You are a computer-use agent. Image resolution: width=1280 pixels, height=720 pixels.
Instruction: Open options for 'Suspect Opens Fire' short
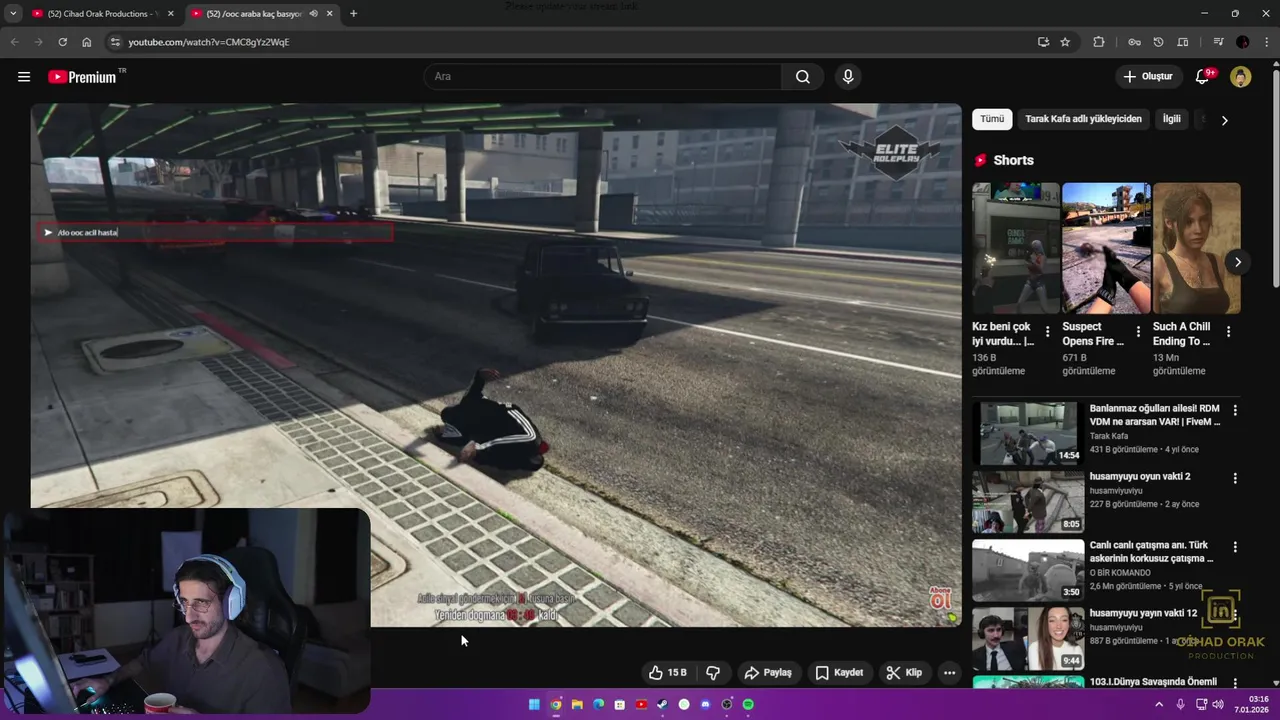pos(1137,332)
